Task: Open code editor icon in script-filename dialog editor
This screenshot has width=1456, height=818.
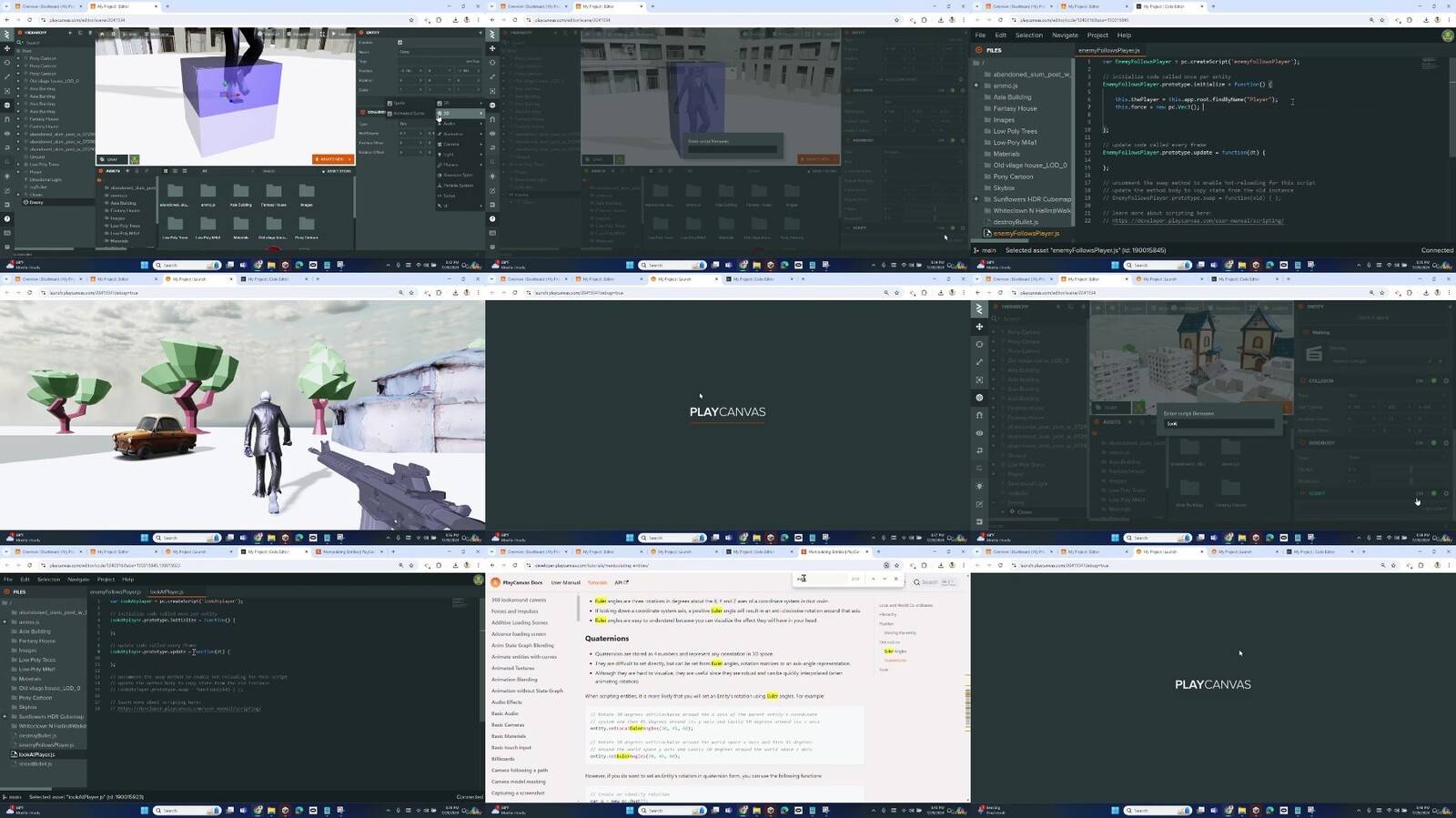Action: 979,504
